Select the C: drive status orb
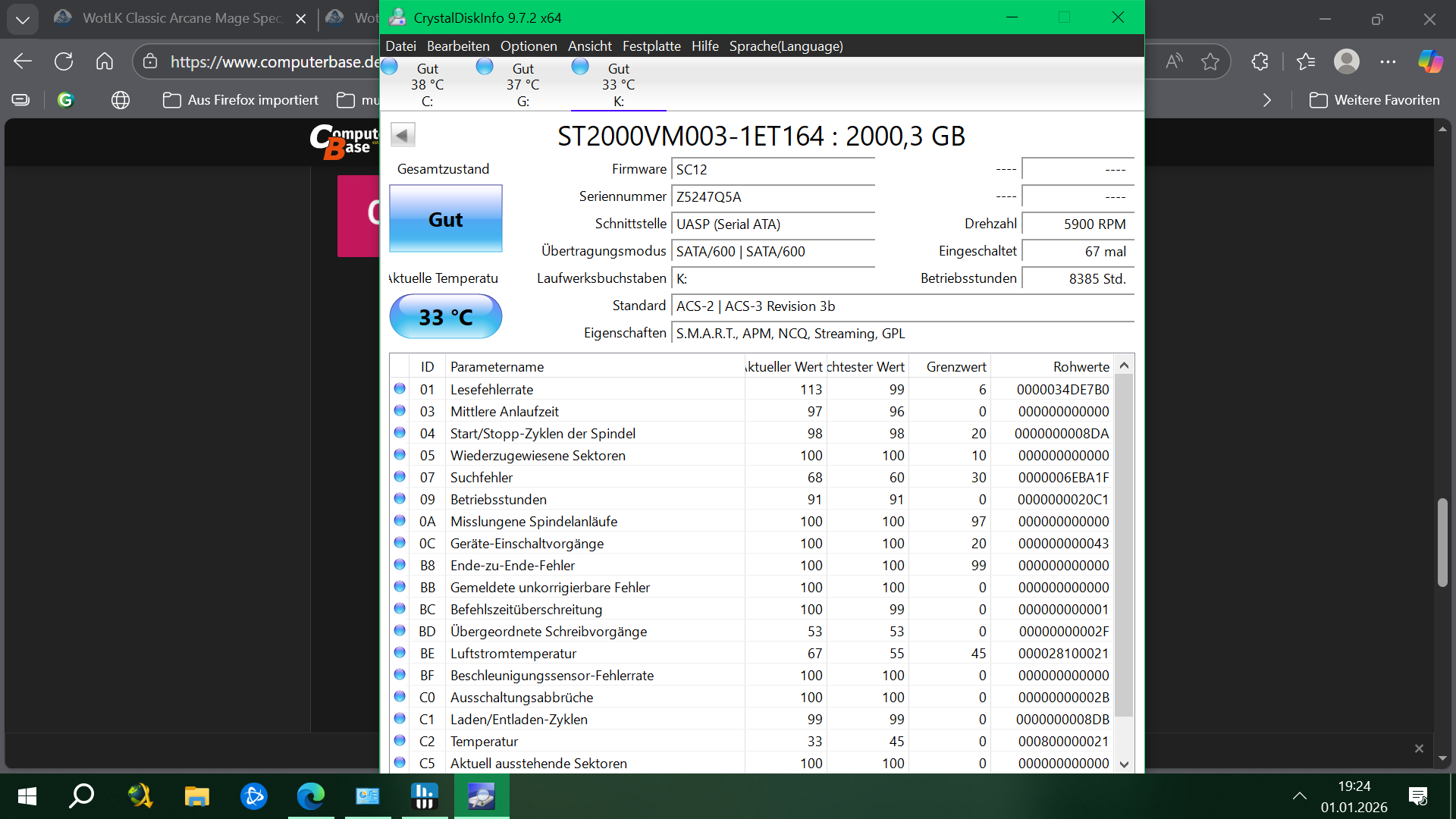 click(x=390, y=67)
